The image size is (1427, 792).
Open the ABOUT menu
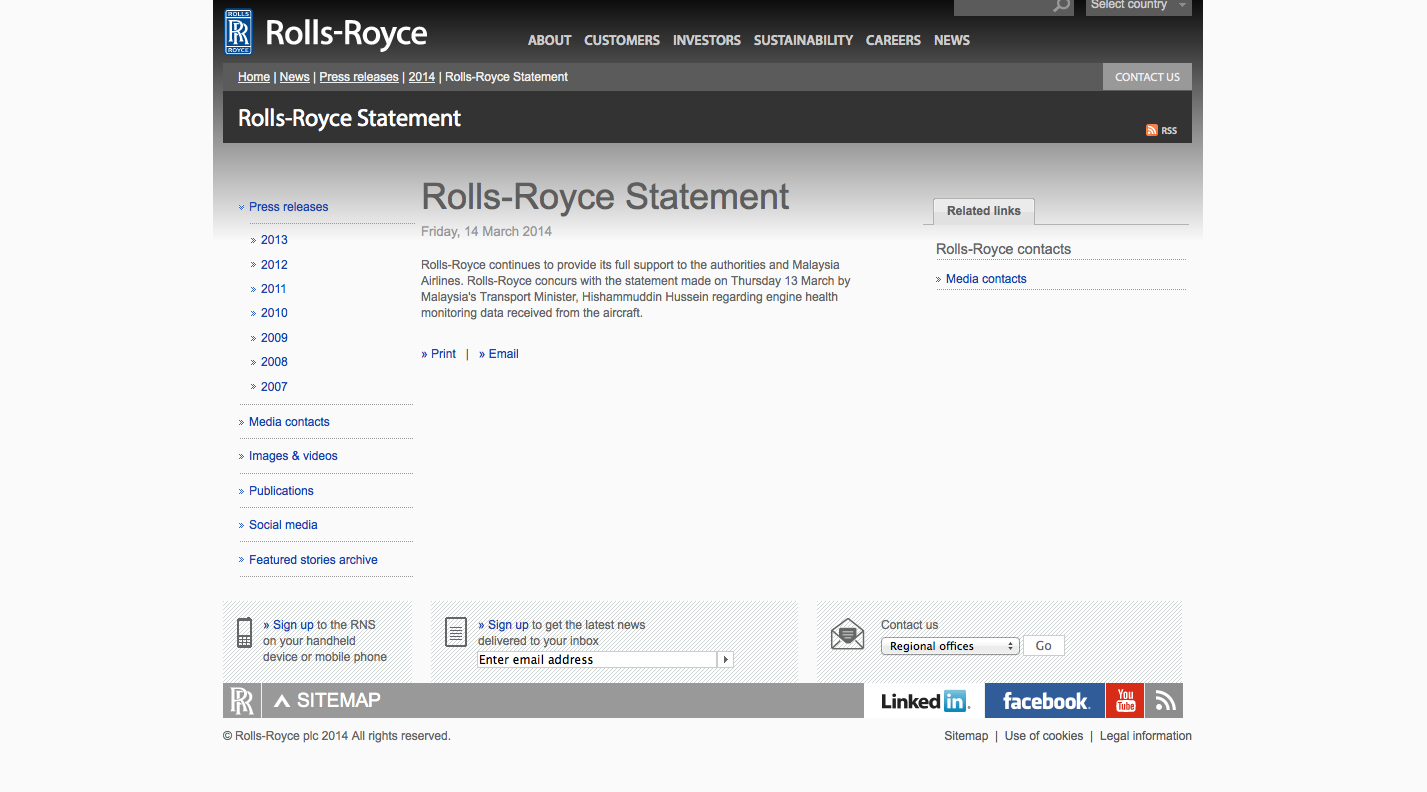pos(549,40)
